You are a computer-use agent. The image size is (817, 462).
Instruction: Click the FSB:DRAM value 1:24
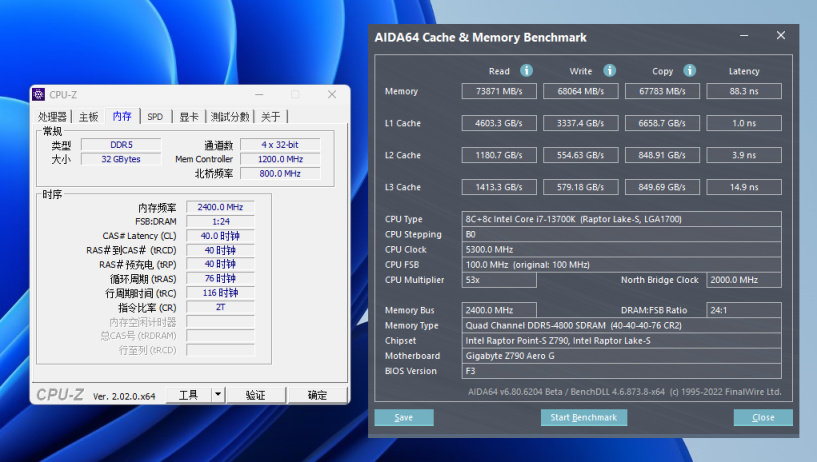220,221
